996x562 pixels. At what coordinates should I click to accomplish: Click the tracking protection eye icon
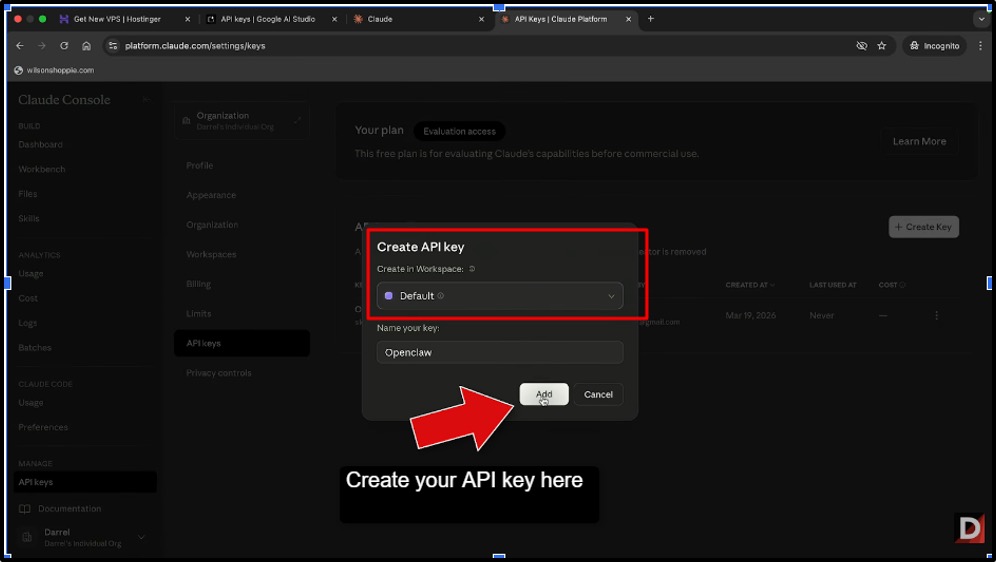(861, 46)
